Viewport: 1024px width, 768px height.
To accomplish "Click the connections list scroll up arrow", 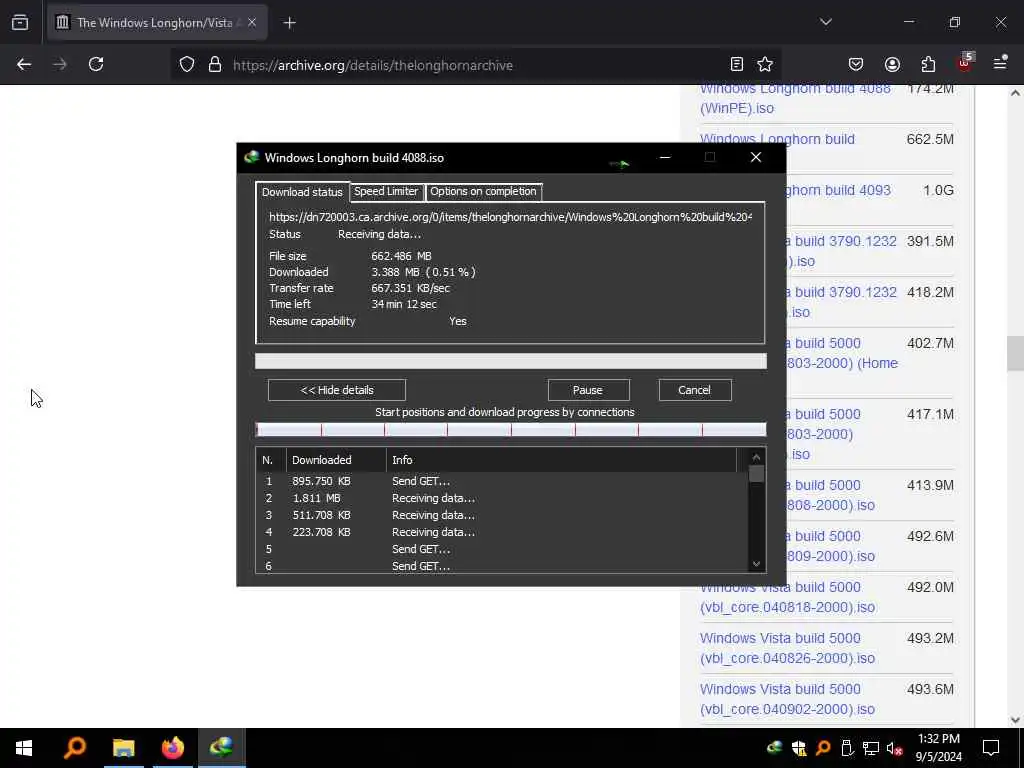I will [756, 457].
